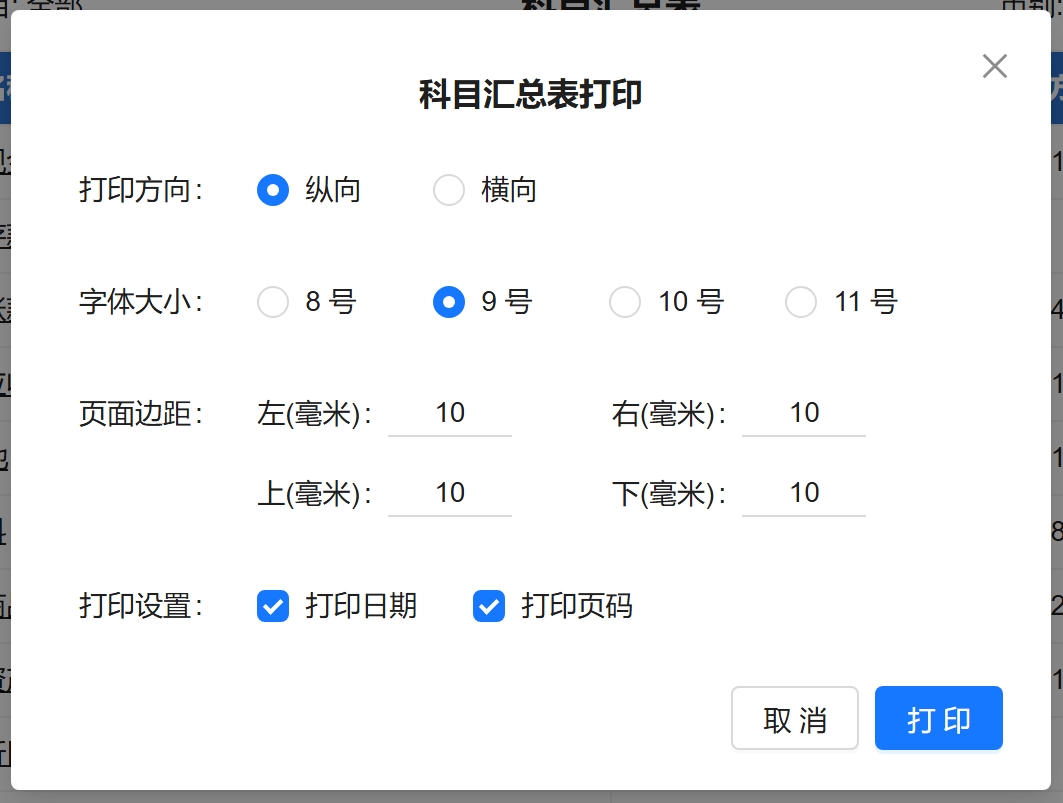Click the 字体大小 row label
1063x803 pixels.
pos(140,302)
